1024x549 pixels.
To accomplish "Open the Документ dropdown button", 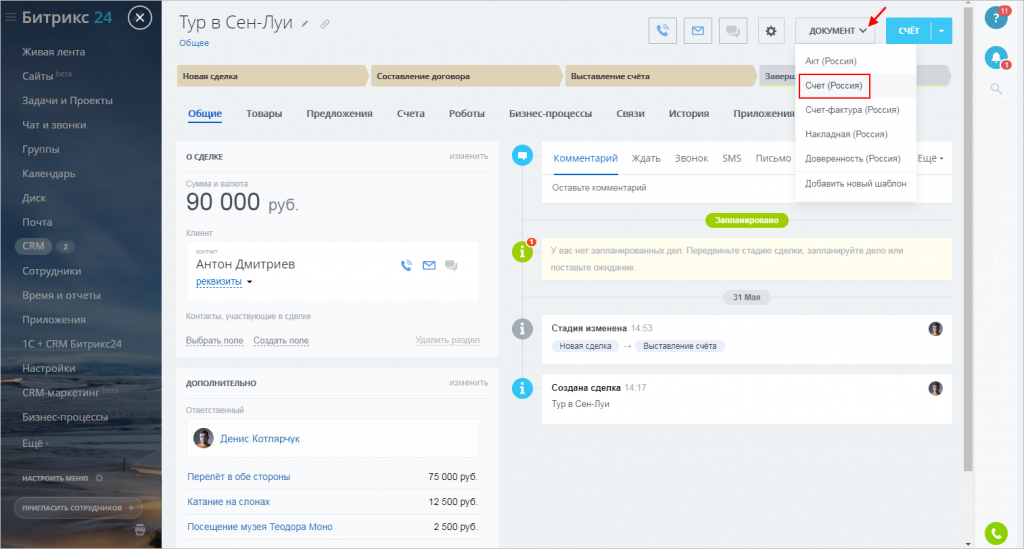I will pos(837,31).
